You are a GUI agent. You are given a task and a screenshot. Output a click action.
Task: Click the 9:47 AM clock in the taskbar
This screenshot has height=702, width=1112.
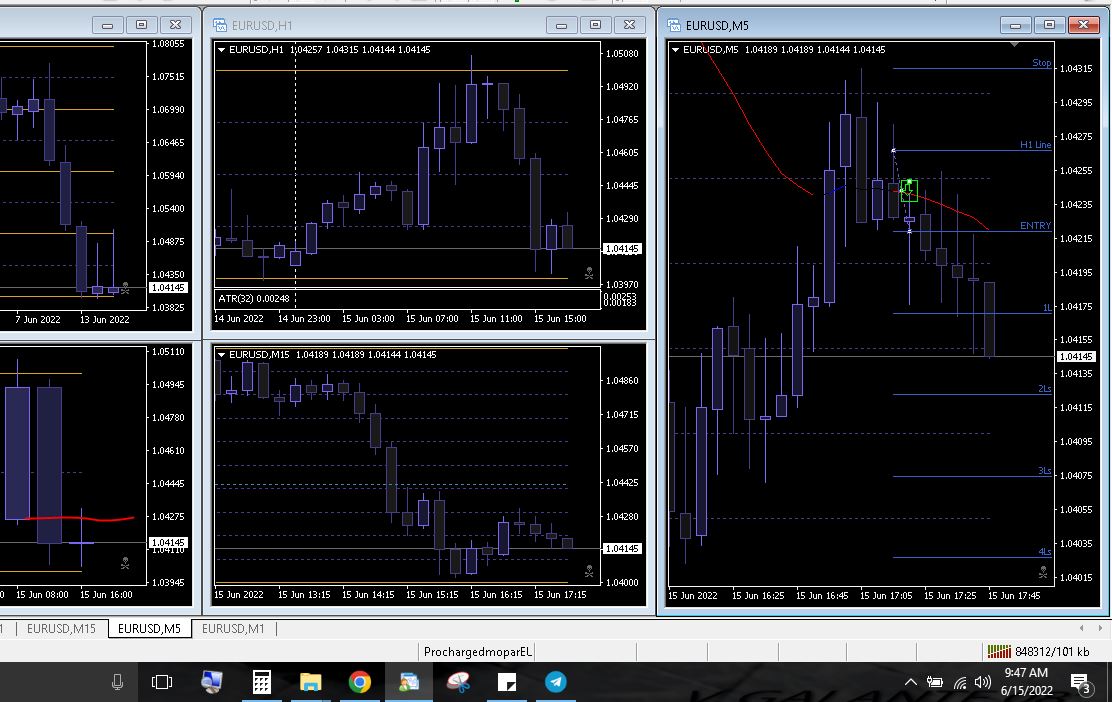(1026, 673)
